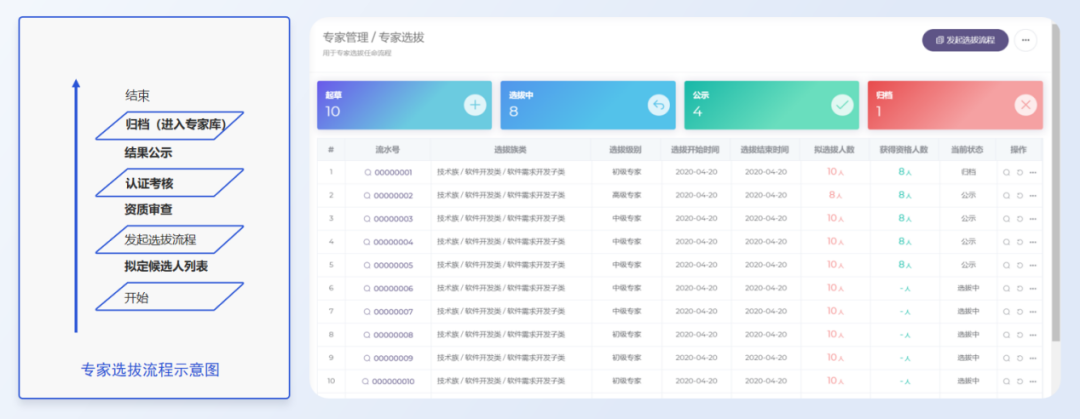Click the 流水号 column header
The image size is (1080, 419).
tap(388, 150)
